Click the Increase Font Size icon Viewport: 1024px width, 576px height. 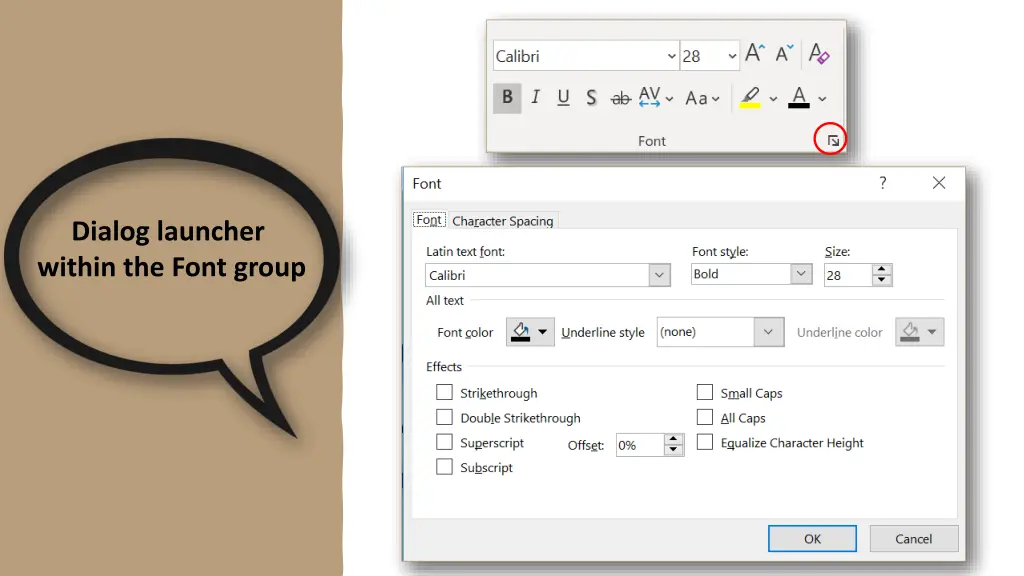[x=754, y=53]
